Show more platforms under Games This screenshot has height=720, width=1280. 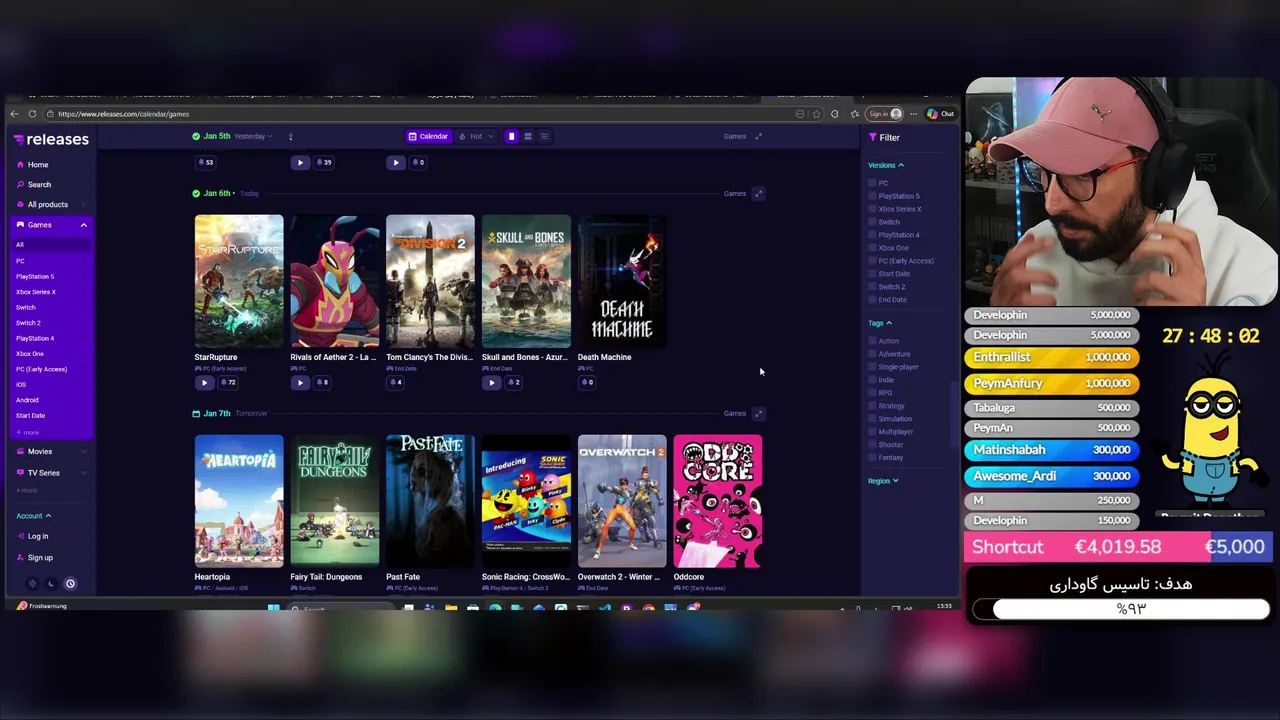tap(27, 432)
